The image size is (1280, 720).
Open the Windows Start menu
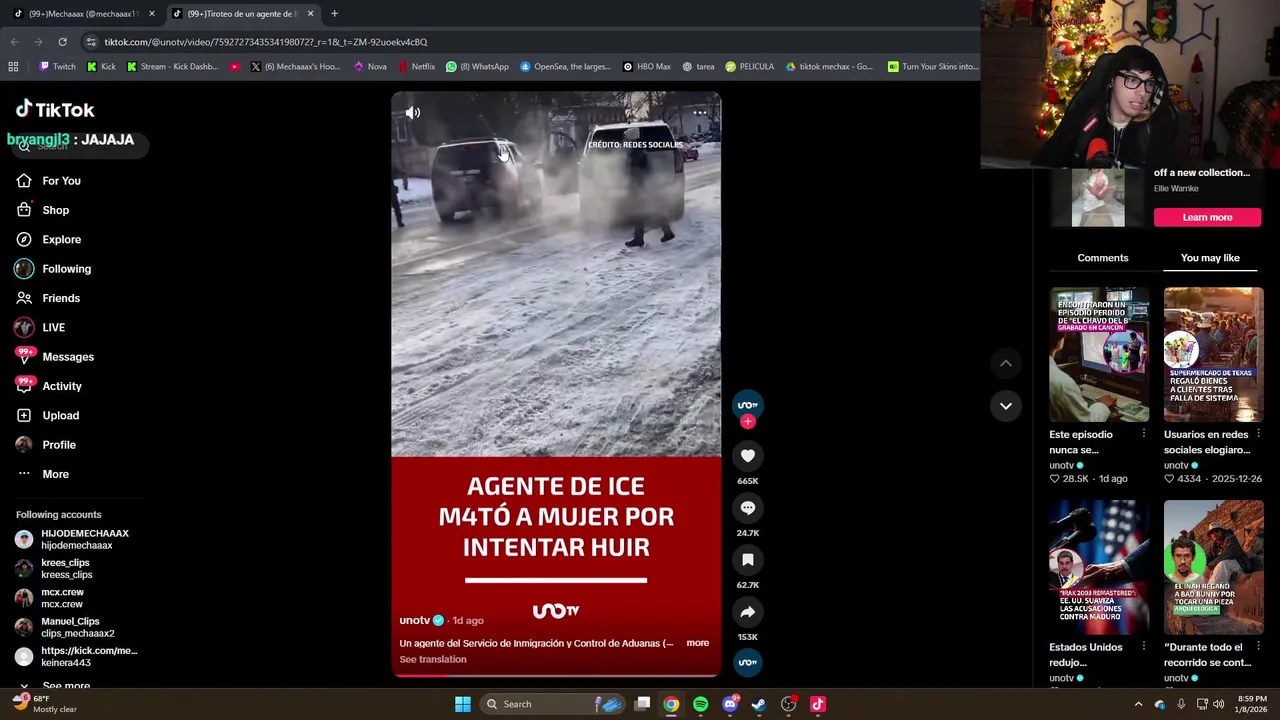click(x=463, y=704)
